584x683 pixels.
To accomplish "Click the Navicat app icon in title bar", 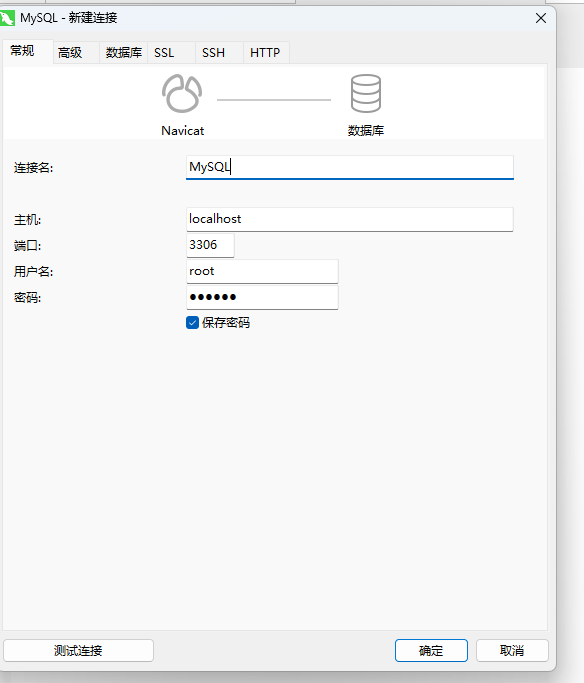I will 7,18.
